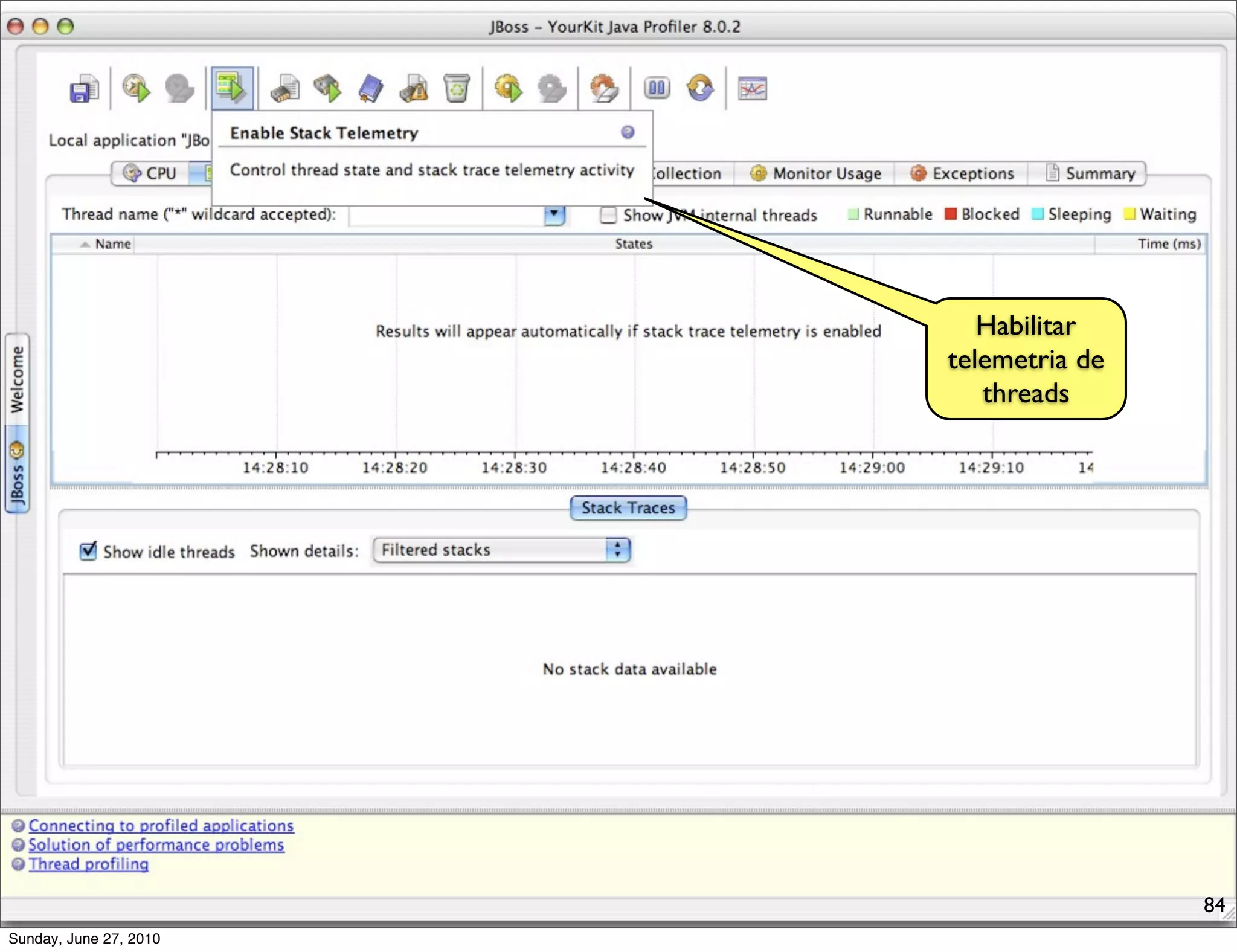Screen dimensions: 1237x952
Task: Open the telemetry graph chart icon
Action: (753, 89)
